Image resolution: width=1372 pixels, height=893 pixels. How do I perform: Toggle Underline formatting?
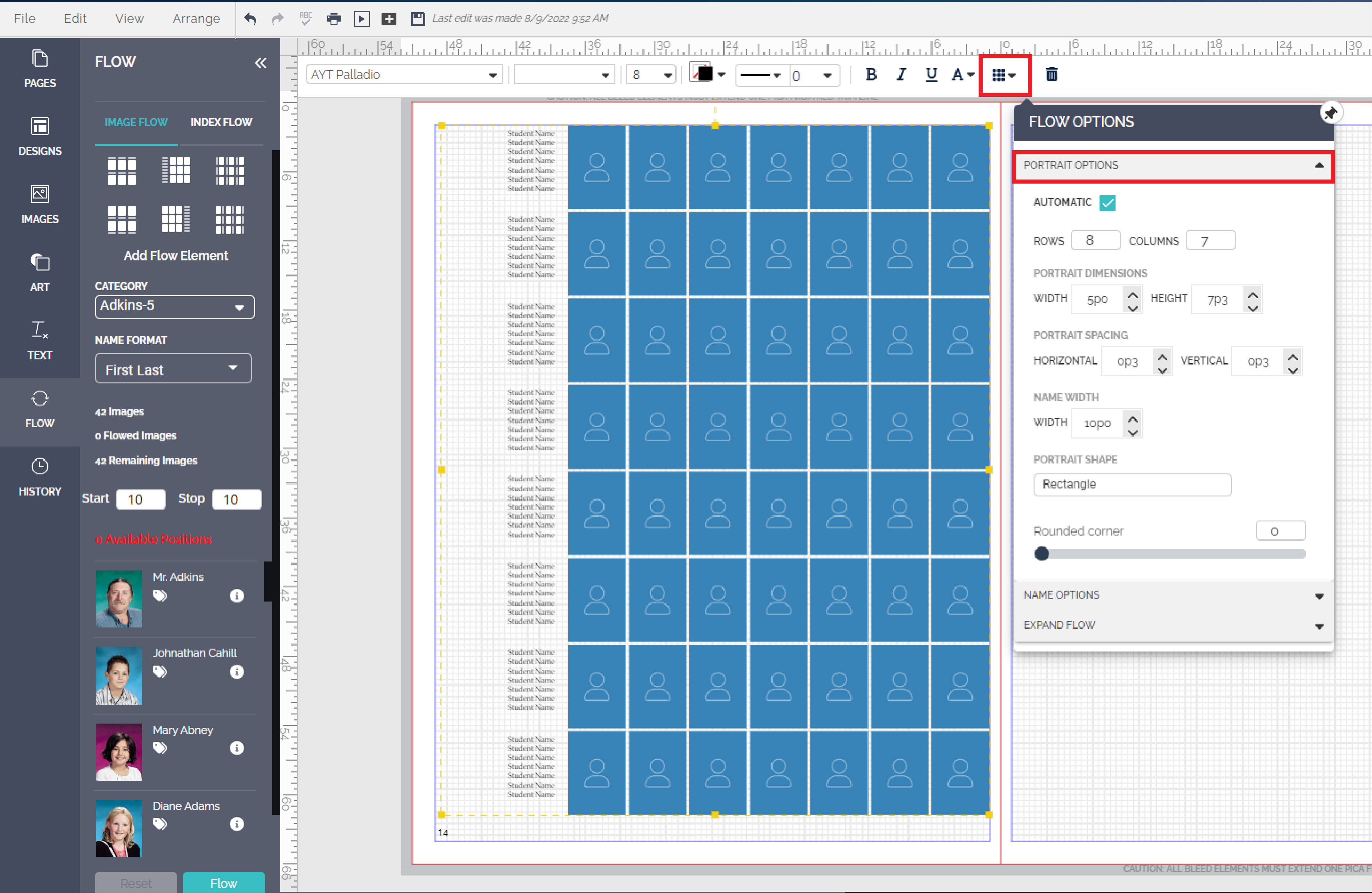(x=930, y=75)
